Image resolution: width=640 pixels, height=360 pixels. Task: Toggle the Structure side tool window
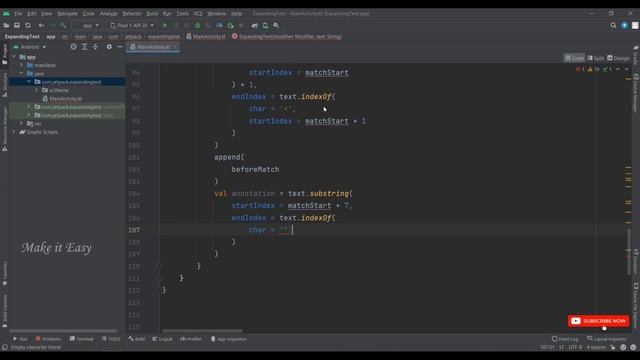pyautogui.click(x=4, y=85)
